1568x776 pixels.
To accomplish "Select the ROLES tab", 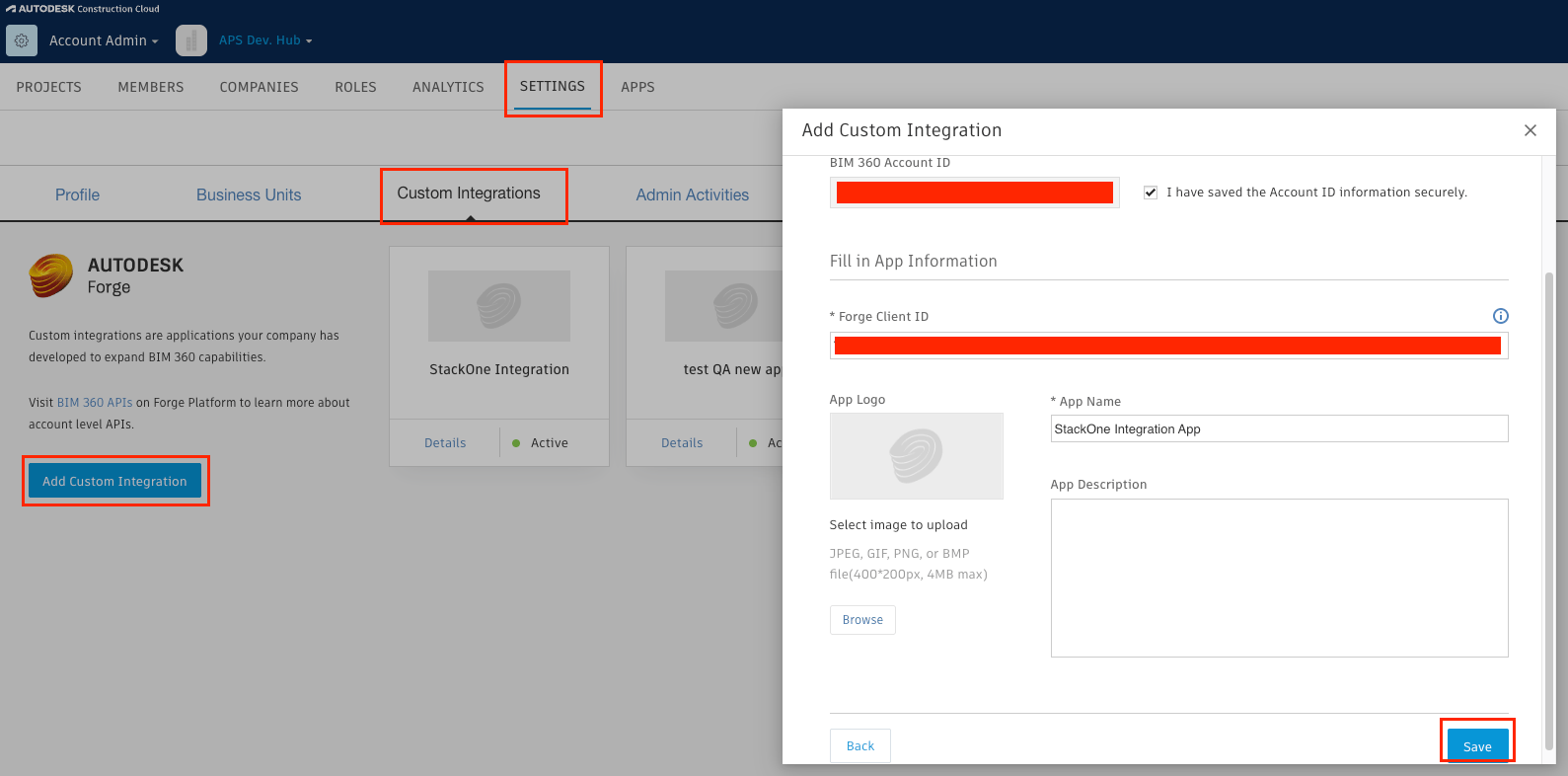I will pos(355,87).
